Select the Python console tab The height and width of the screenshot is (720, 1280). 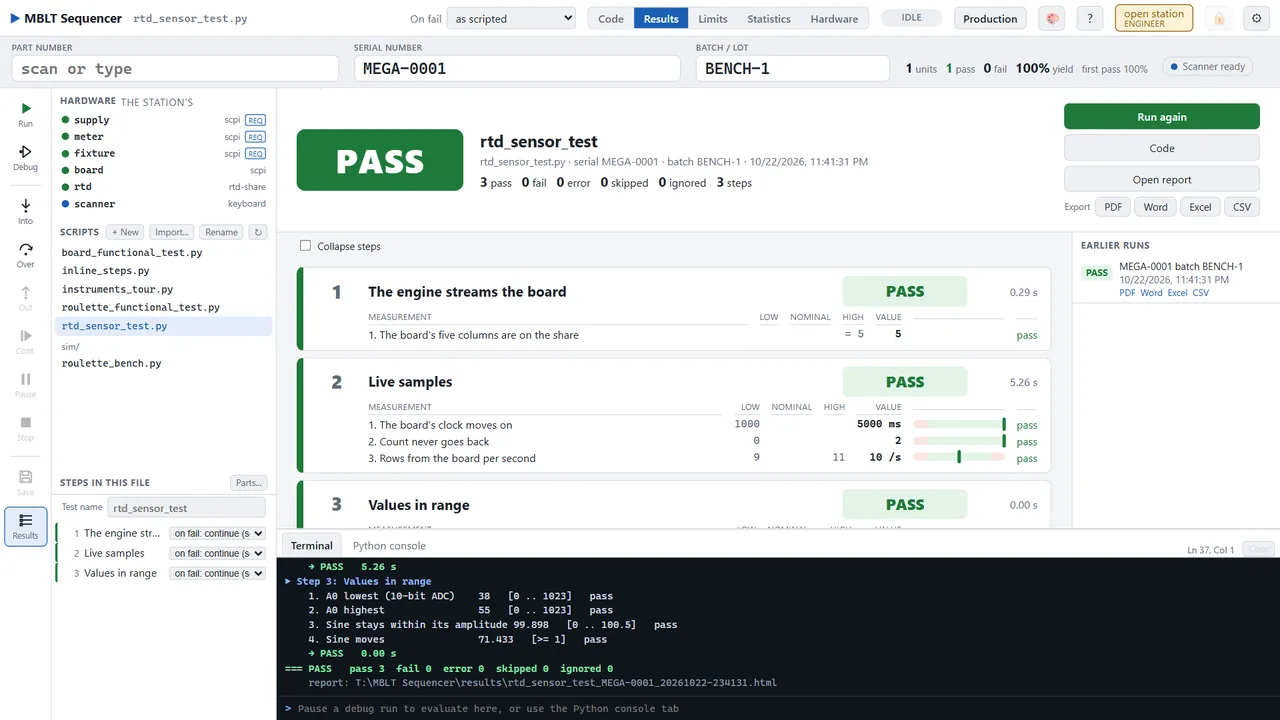click(389, 546)
